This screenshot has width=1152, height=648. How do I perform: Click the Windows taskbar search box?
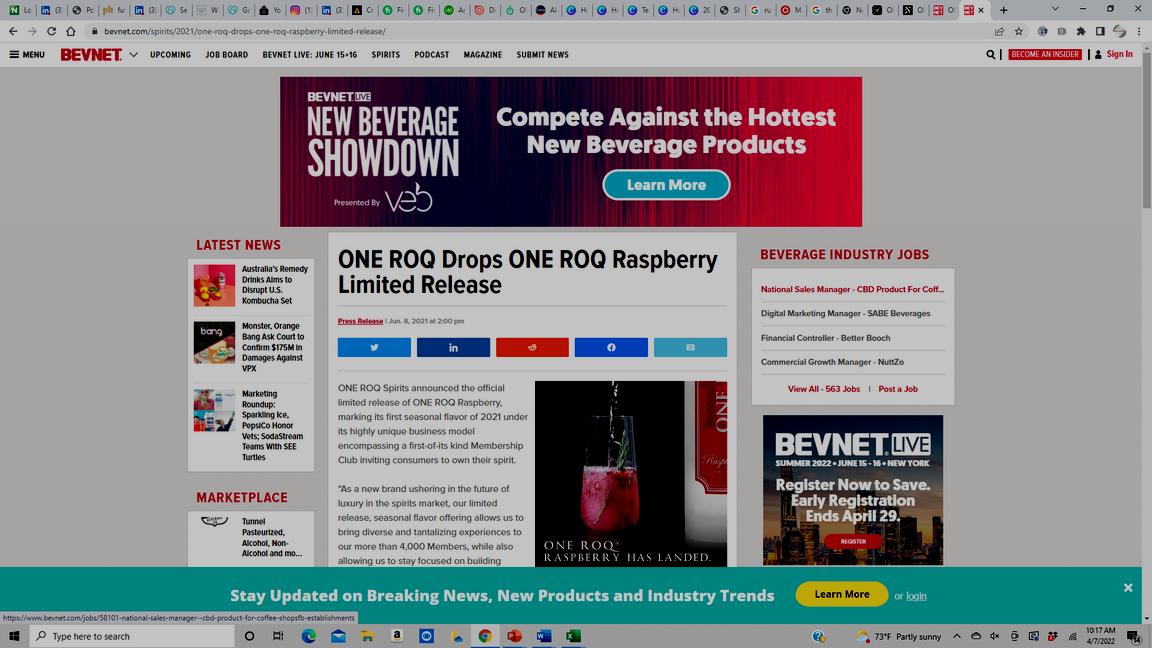point(132,636)
